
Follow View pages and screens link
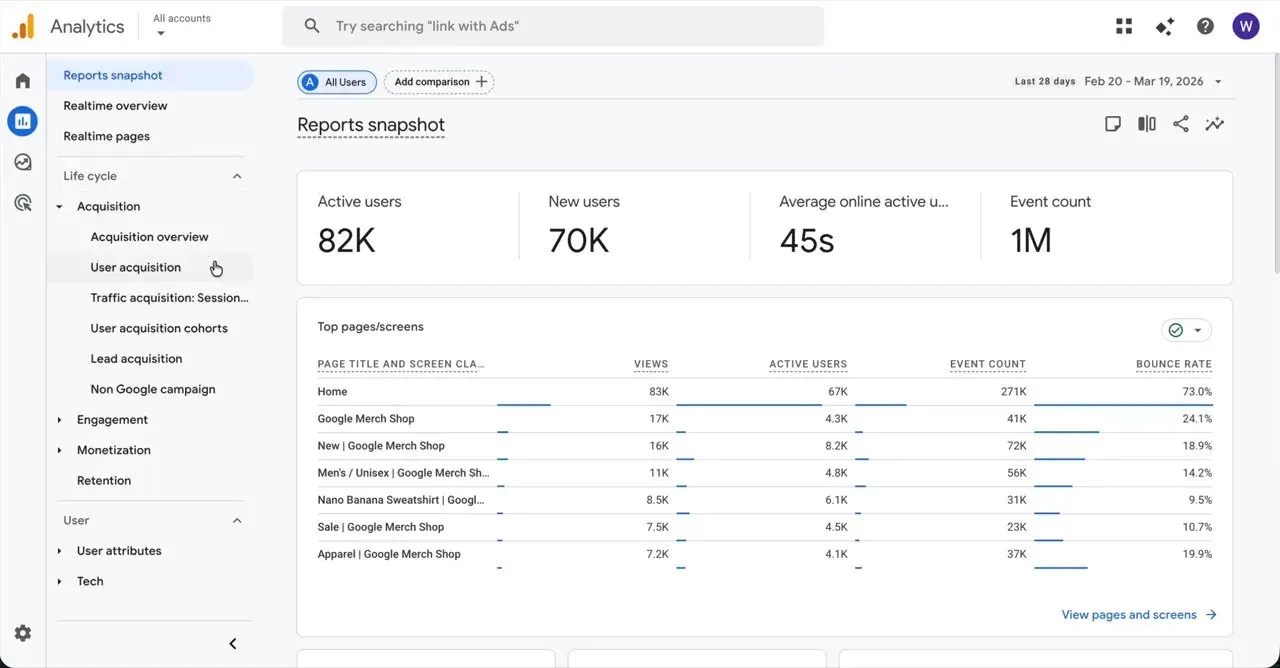pyautogui.click(x=1139, y=615)
